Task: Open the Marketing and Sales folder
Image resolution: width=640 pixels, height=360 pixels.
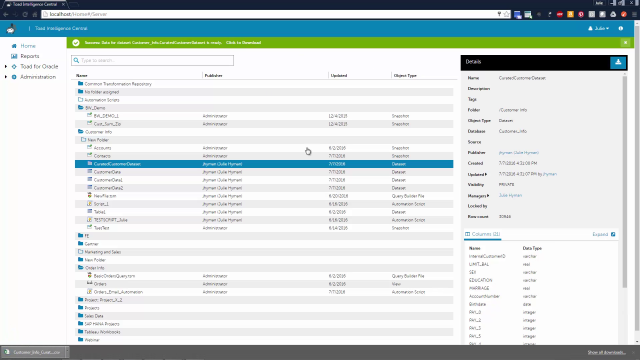Action: tap(102, 252)
